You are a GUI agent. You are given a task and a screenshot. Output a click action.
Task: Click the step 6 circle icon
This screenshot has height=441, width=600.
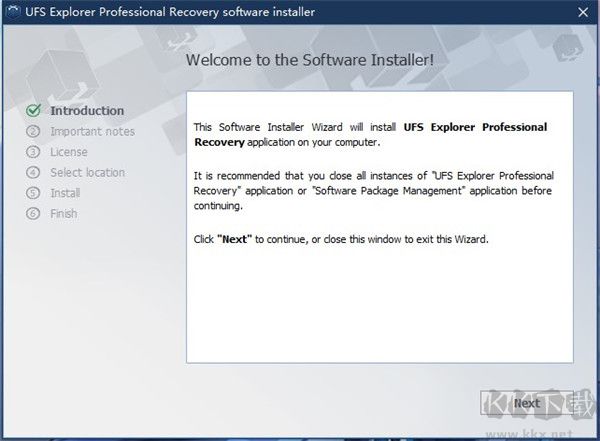click(33, 214)
